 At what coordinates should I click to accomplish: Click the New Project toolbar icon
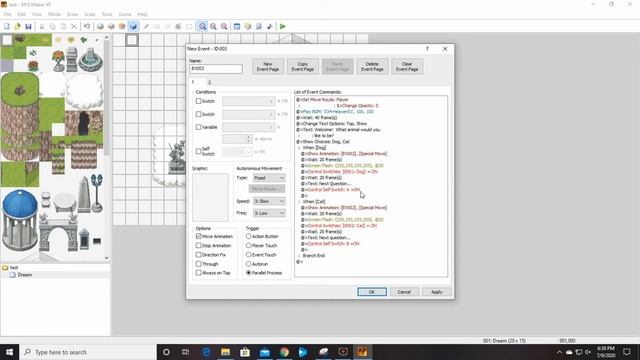click(7, 27)
